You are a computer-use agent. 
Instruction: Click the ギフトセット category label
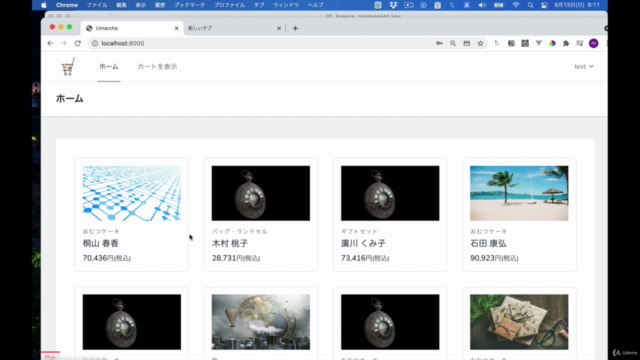[360, 231]
